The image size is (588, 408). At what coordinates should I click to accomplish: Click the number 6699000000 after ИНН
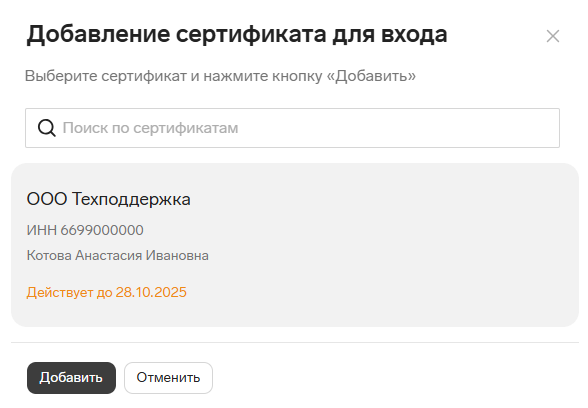tap(102, 230)
